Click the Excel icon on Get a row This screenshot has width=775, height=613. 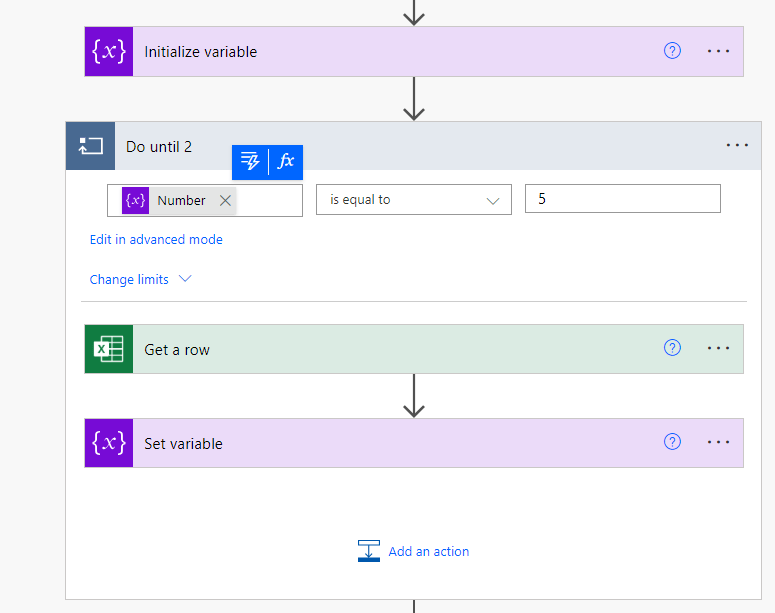click(x=109, y=349)
